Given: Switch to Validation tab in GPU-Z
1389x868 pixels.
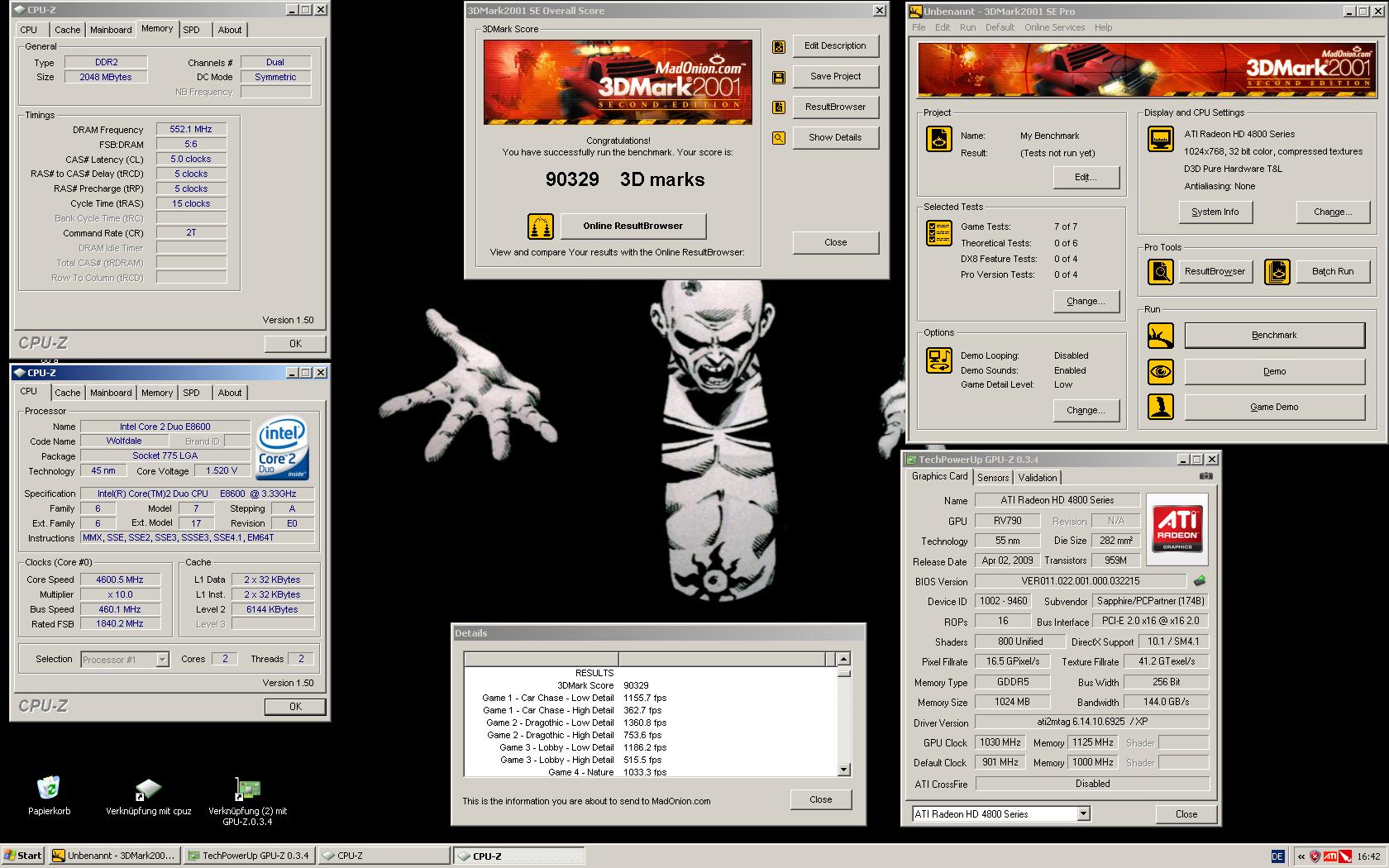Looking at the screenshot, I should (x=1037, y=478).
